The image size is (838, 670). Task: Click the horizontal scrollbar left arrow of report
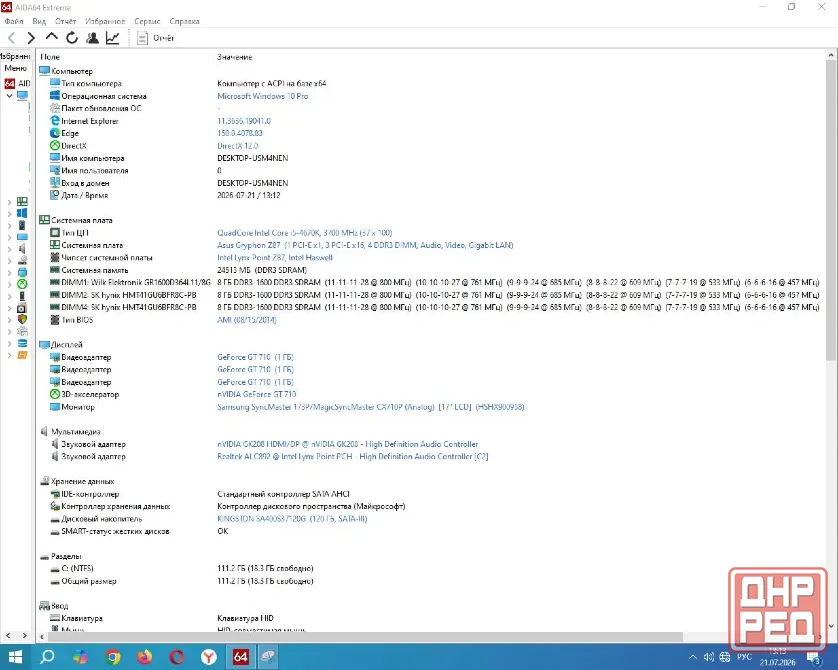tap(42, 637)
